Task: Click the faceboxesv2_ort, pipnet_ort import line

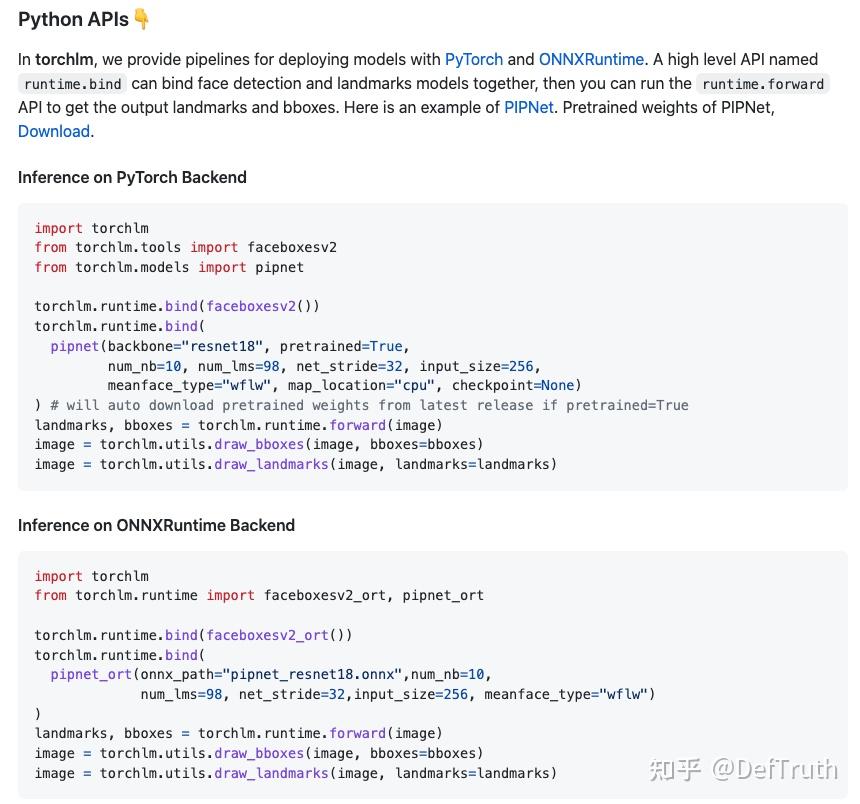Action: 259,595
